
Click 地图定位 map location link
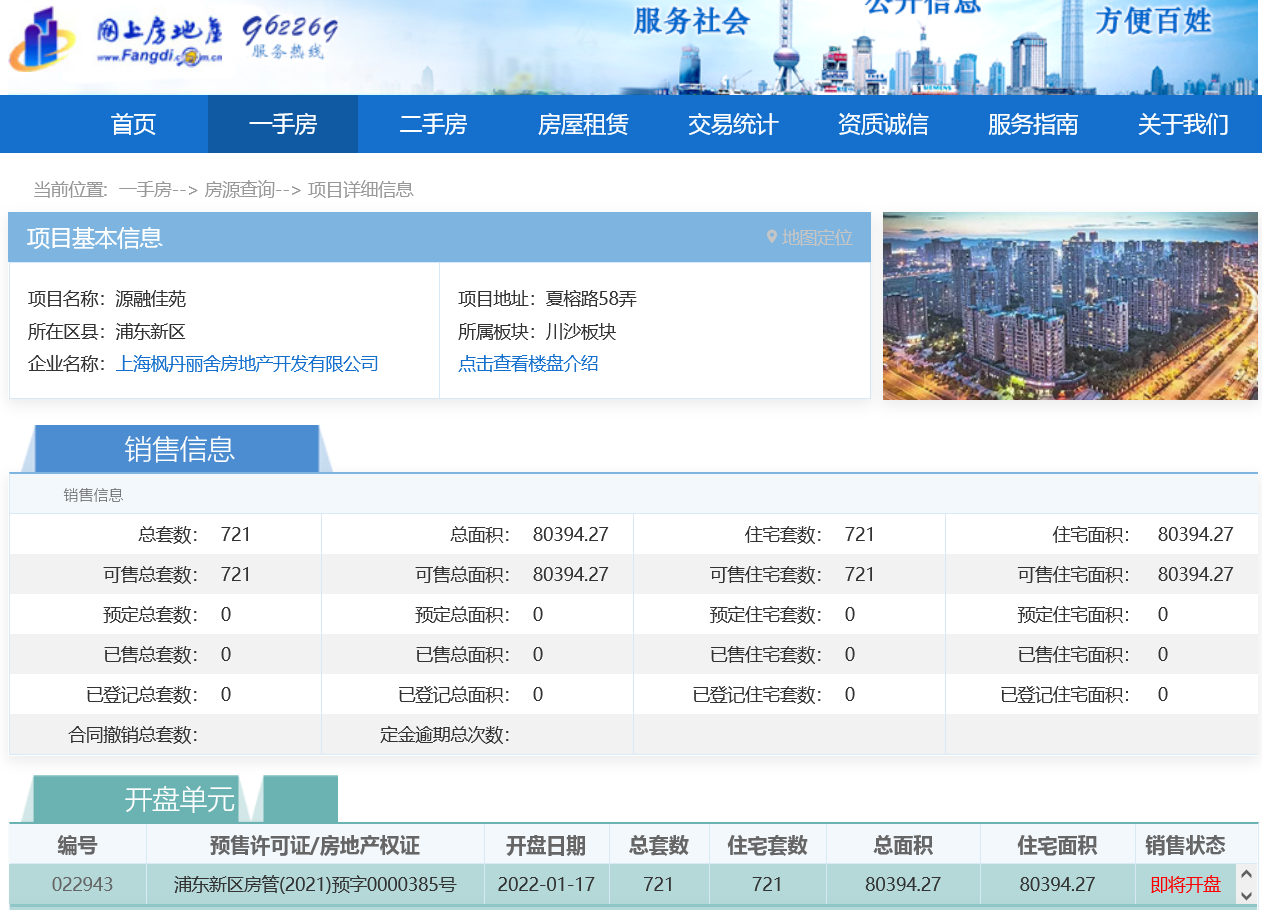click(x=816, y=238)
